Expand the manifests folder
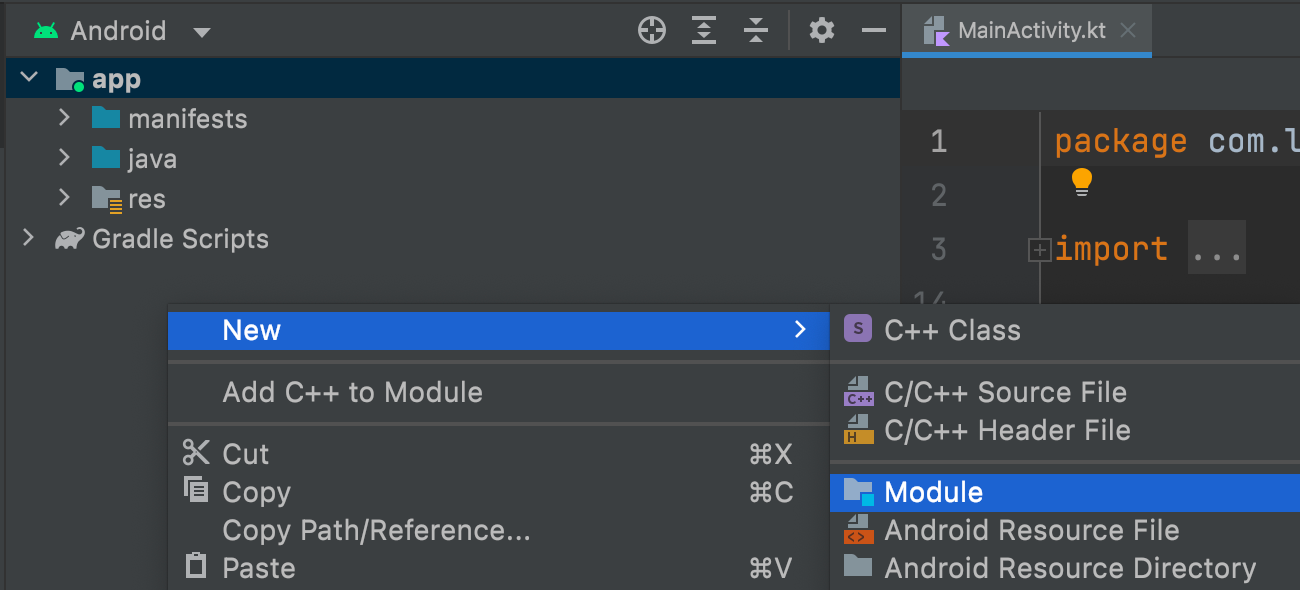1300x590 pixels. (x=65, y=118)
